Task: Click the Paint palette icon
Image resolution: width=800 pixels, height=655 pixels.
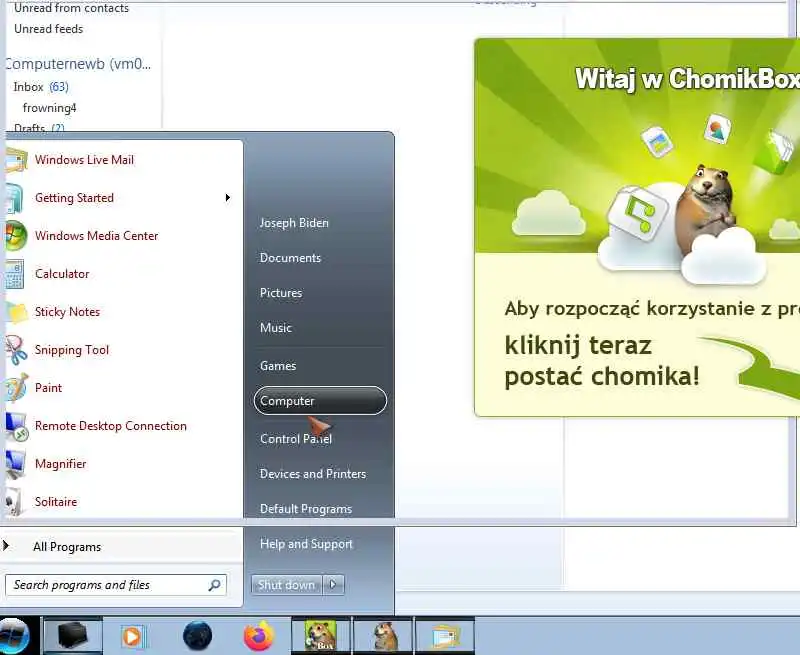Action: [15, 388]
